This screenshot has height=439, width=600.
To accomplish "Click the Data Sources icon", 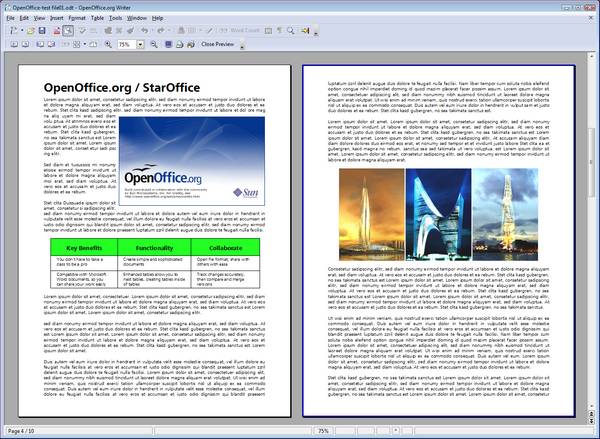I will coord(305,31).
